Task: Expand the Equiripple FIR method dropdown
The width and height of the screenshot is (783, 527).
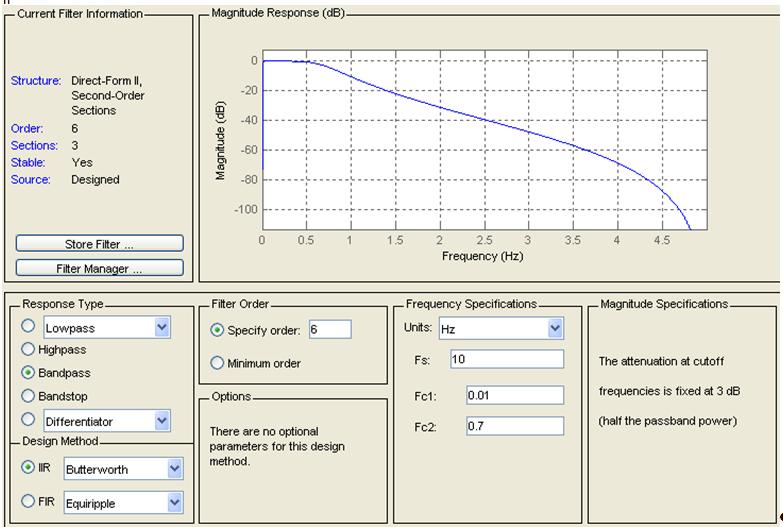Action: tap(175, 503)
